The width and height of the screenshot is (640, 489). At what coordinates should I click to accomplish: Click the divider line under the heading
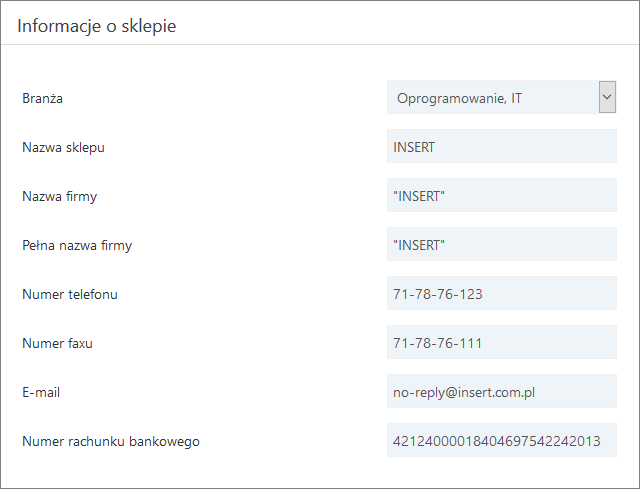coord(320,44)
